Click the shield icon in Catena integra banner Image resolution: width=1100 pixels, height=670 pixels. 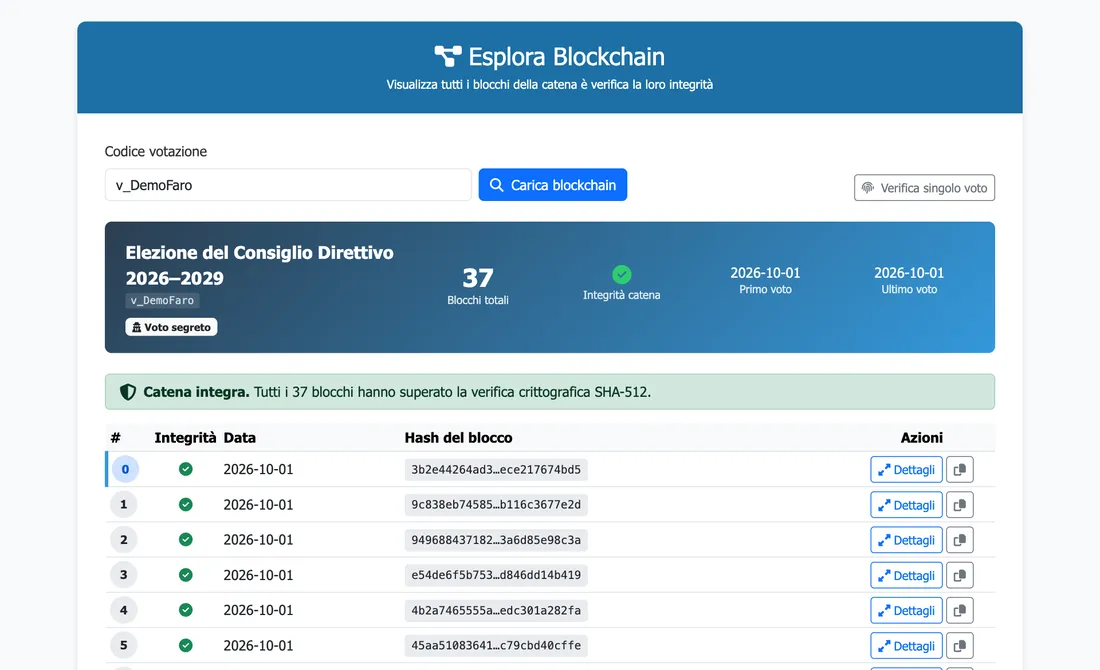(x=128, y=392)
